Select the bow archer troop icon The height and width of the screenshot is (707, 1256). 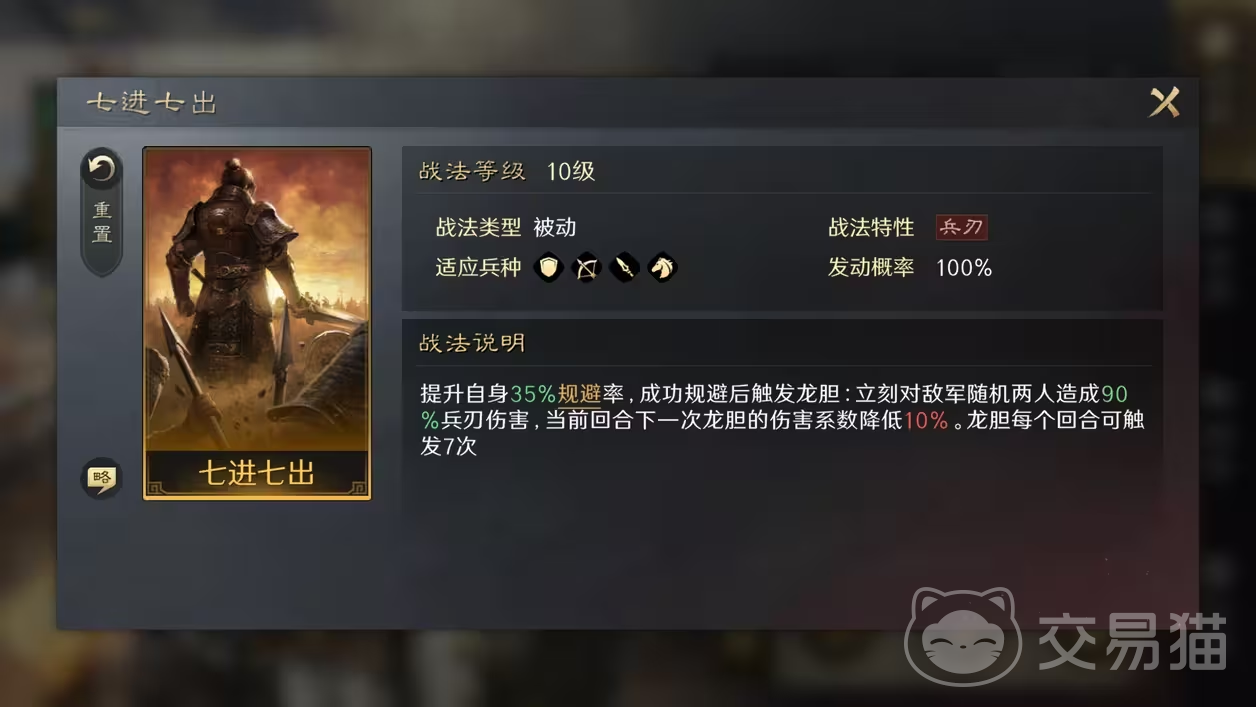pos(586,267)
